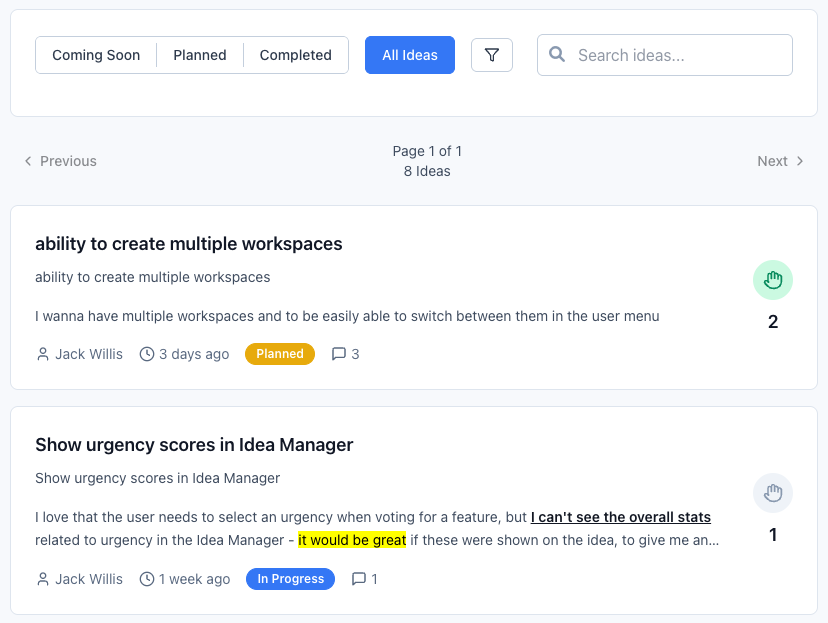
Task: Switch to the Coming Soon tab
Action: click(x=96, y=55)
